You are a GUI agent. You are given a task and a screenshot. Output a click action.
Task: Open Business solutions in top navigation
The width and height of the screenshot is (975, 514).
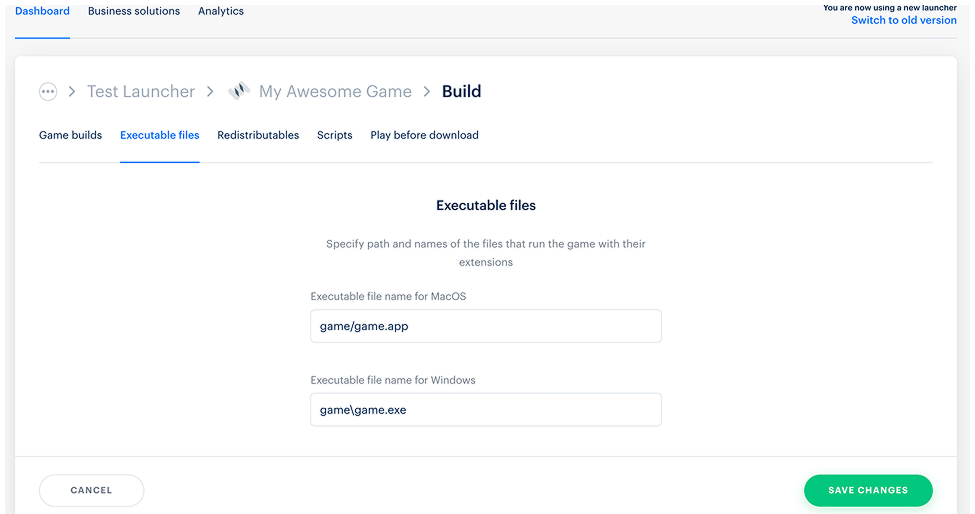134,11
